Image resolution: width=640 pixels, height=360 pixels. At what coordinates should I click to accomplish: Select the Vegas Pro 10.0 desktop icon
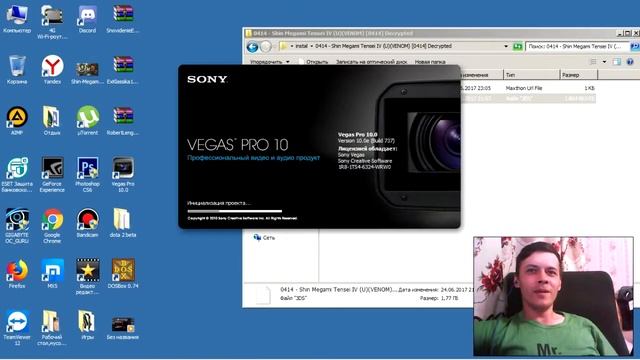click(123, 175)
